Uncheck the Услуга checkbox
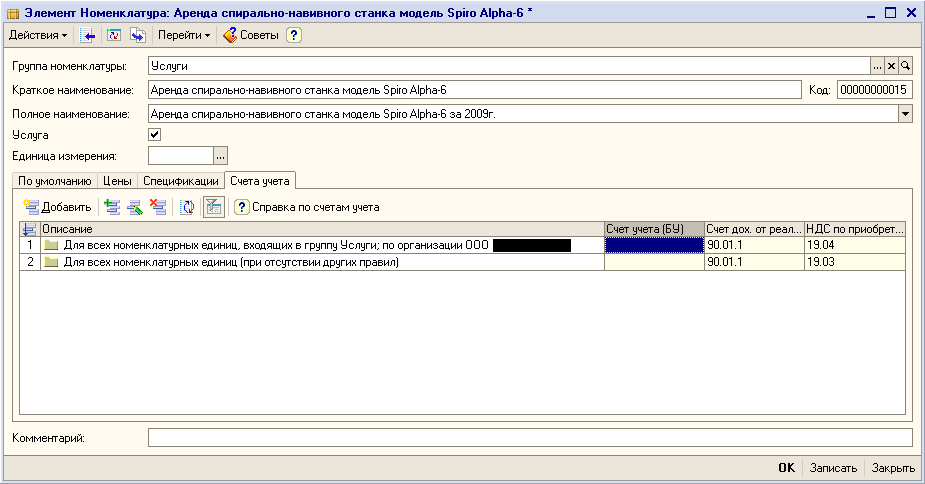 pos(155,134)
